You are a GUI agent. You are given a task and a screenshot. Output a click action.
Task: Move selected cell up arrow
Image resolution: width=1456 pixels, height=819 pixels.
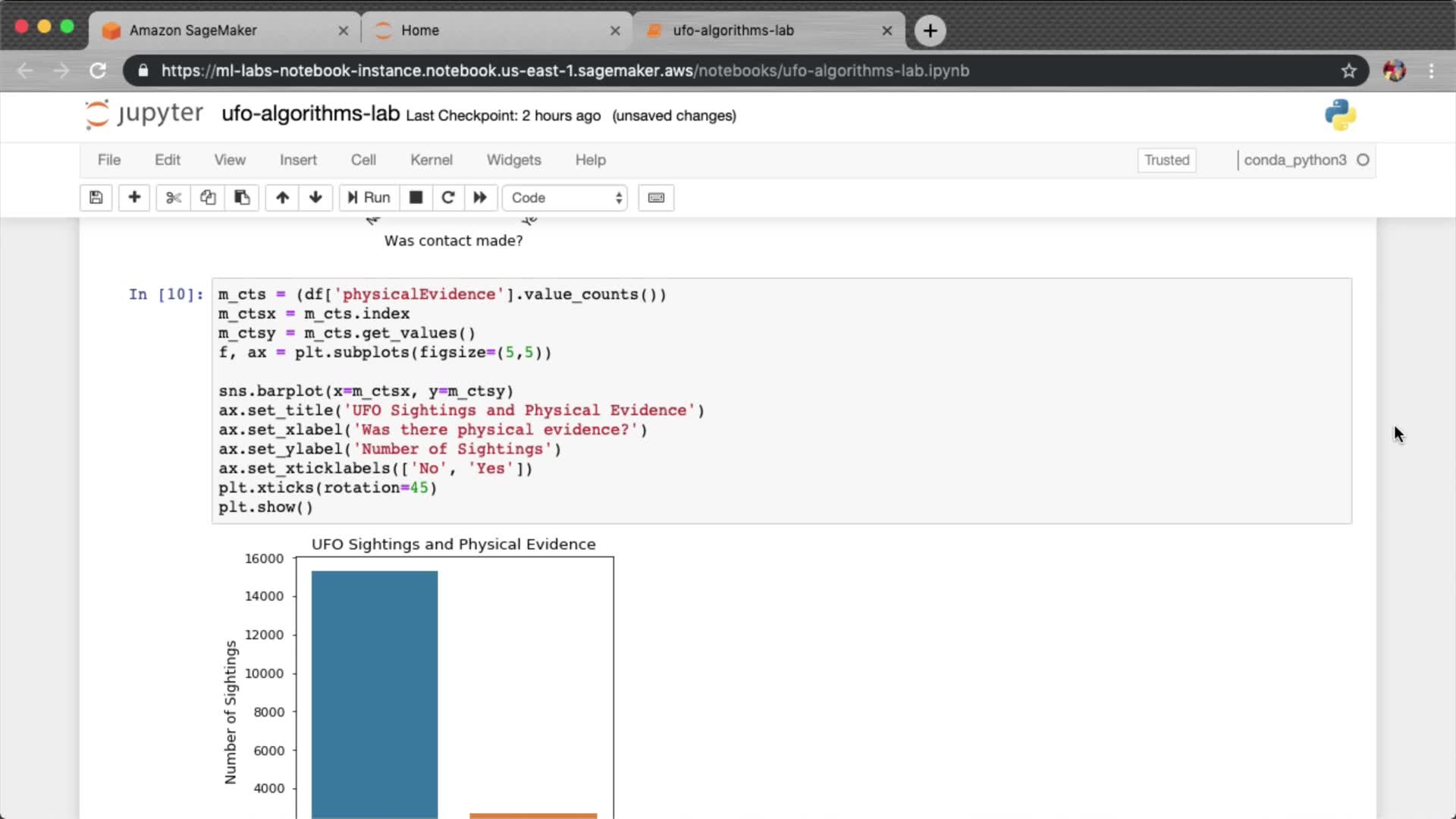(282, 198)
